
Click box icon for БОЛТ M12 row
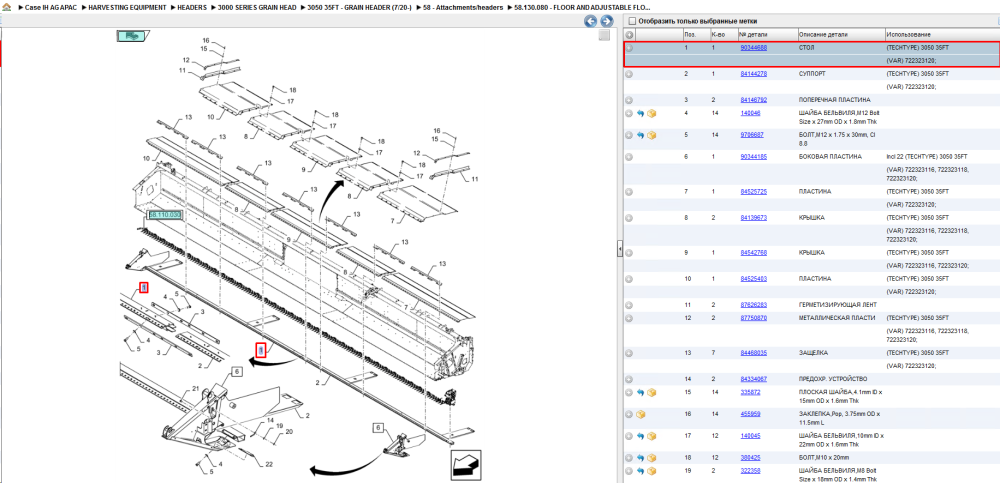click(x=651, y=135)
